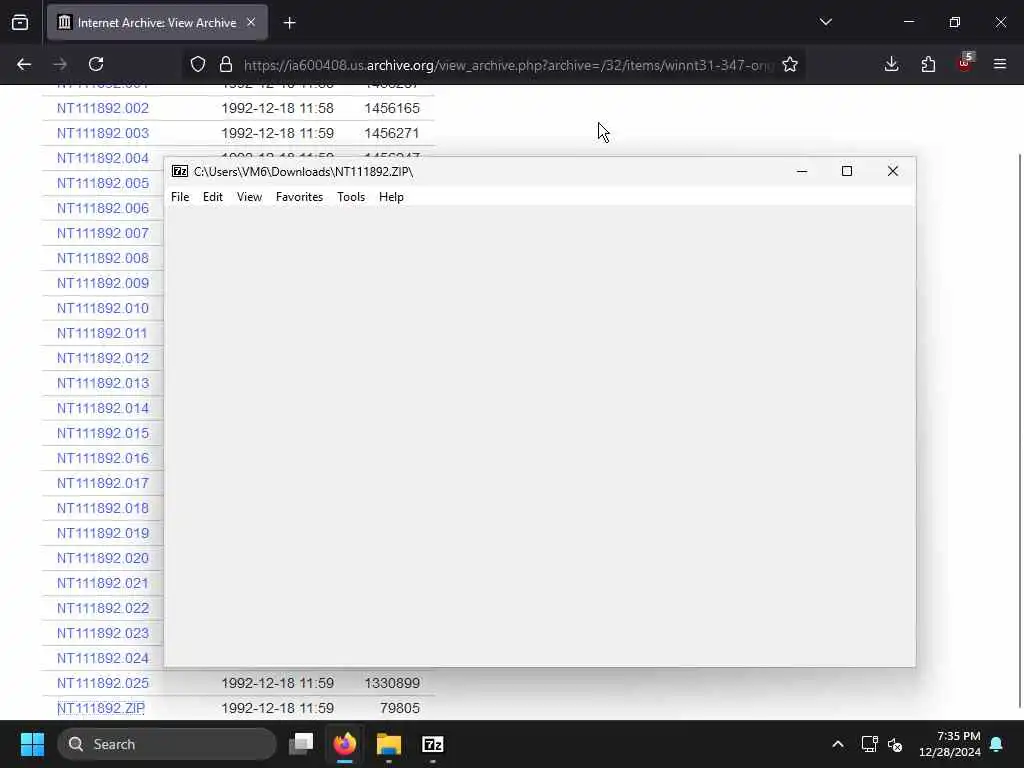Open the NT111892.002 link
The width and height of the screenshot is (1024, 768).
pos(103,108)
